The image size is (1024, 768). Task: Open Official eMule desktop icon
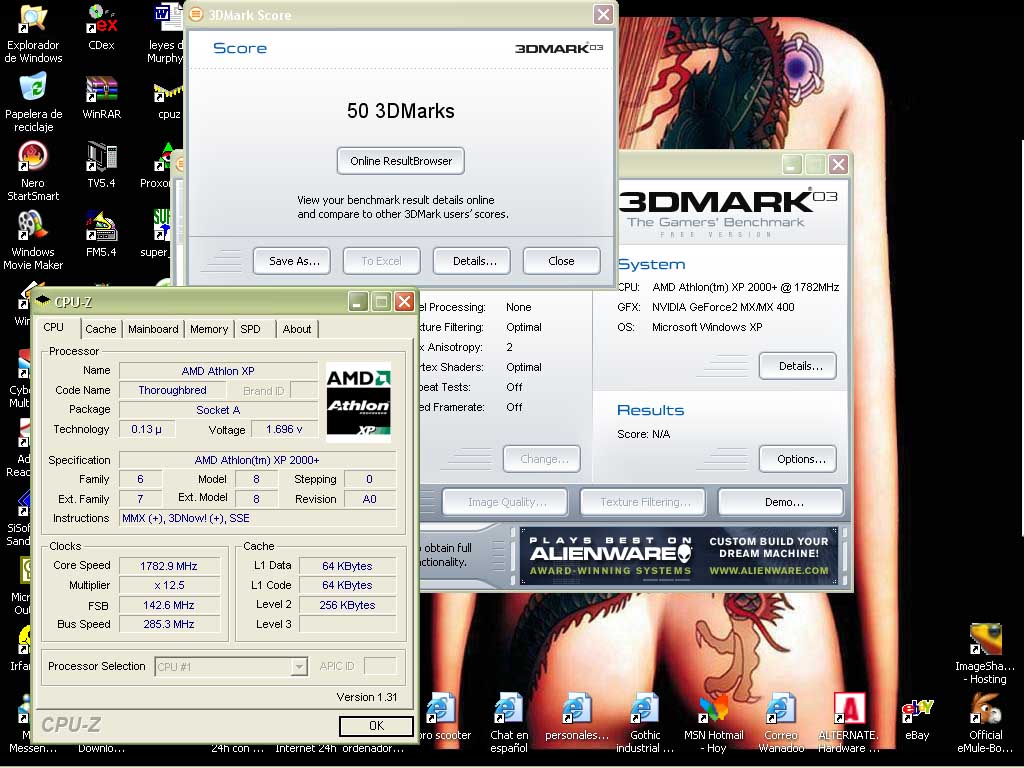[985, 714]
